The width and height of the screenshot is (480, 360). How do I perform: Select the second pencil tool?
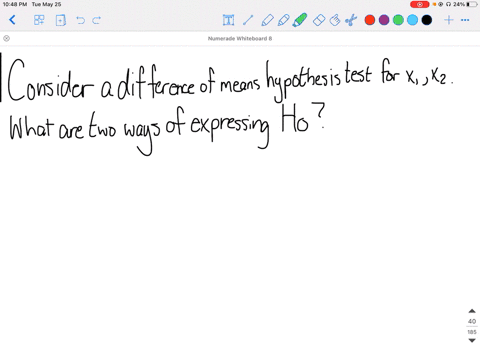(x=283, y=20)
